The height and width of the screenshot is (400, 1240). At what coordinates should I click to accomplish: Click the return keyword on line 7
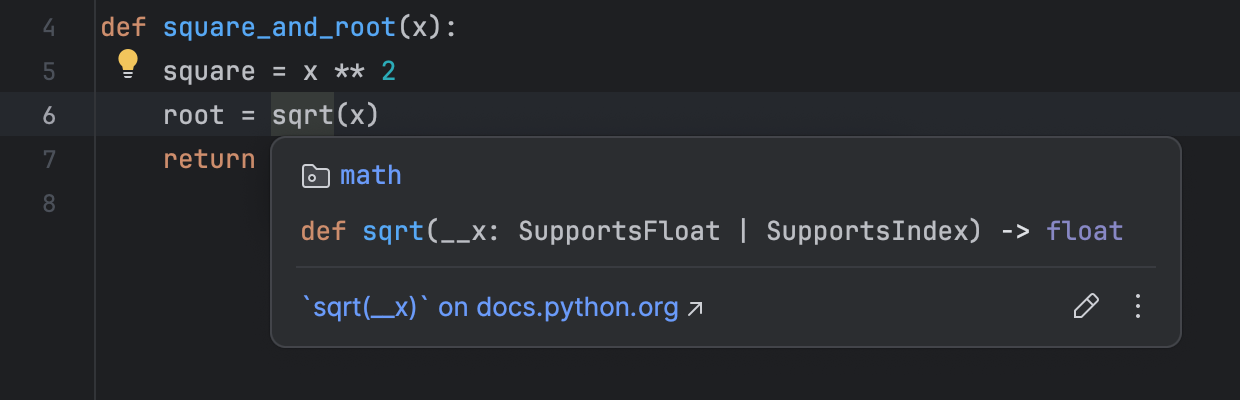click(x=209, y=159)
